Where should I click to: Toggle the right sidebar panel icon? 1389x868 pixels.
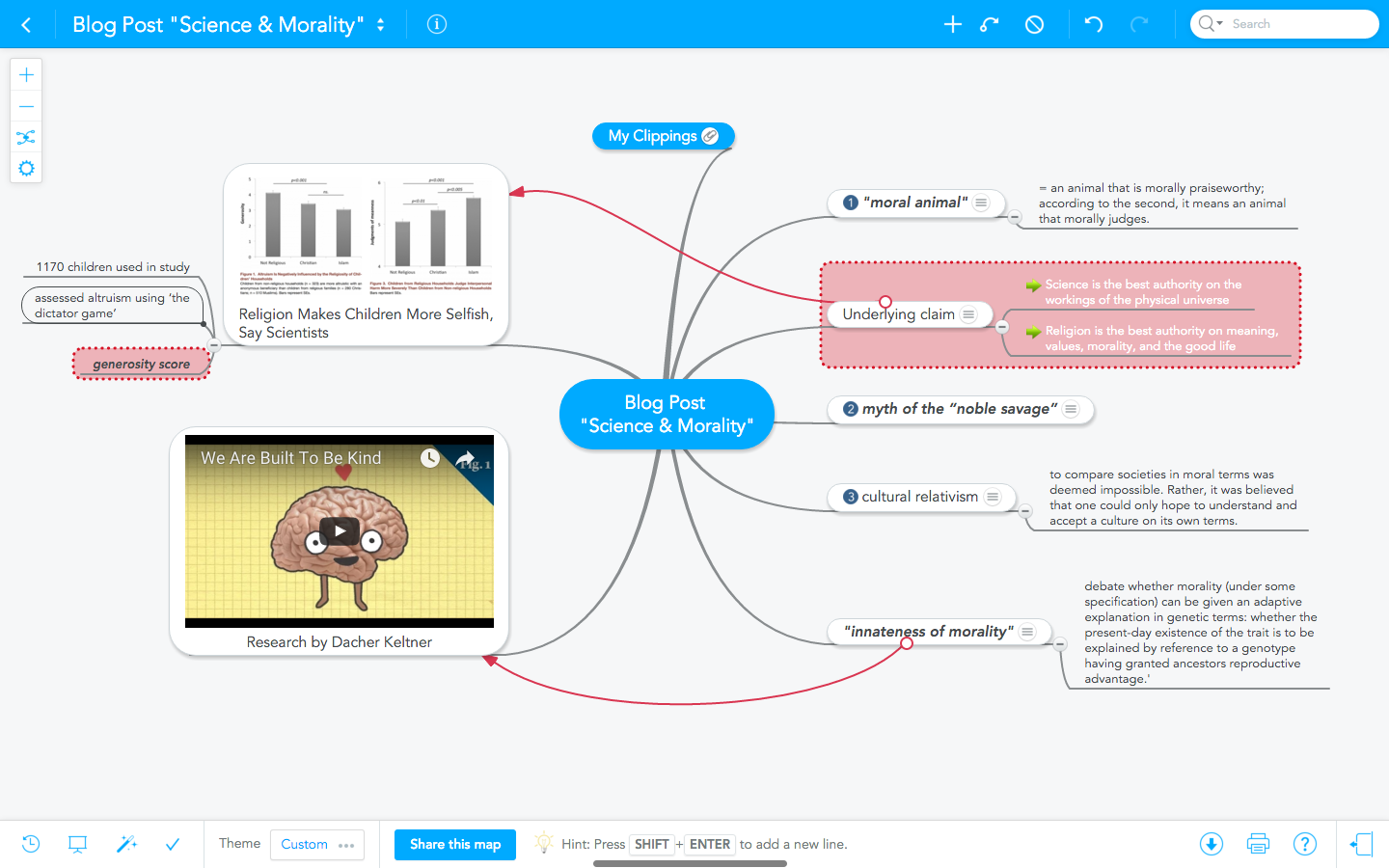(x=1361, y=844)
